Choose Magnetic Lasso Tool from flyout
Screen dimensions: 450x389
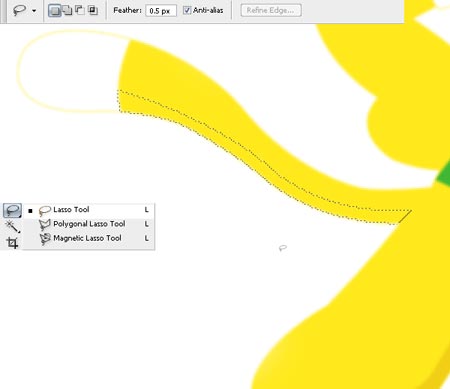click(89, 238)
